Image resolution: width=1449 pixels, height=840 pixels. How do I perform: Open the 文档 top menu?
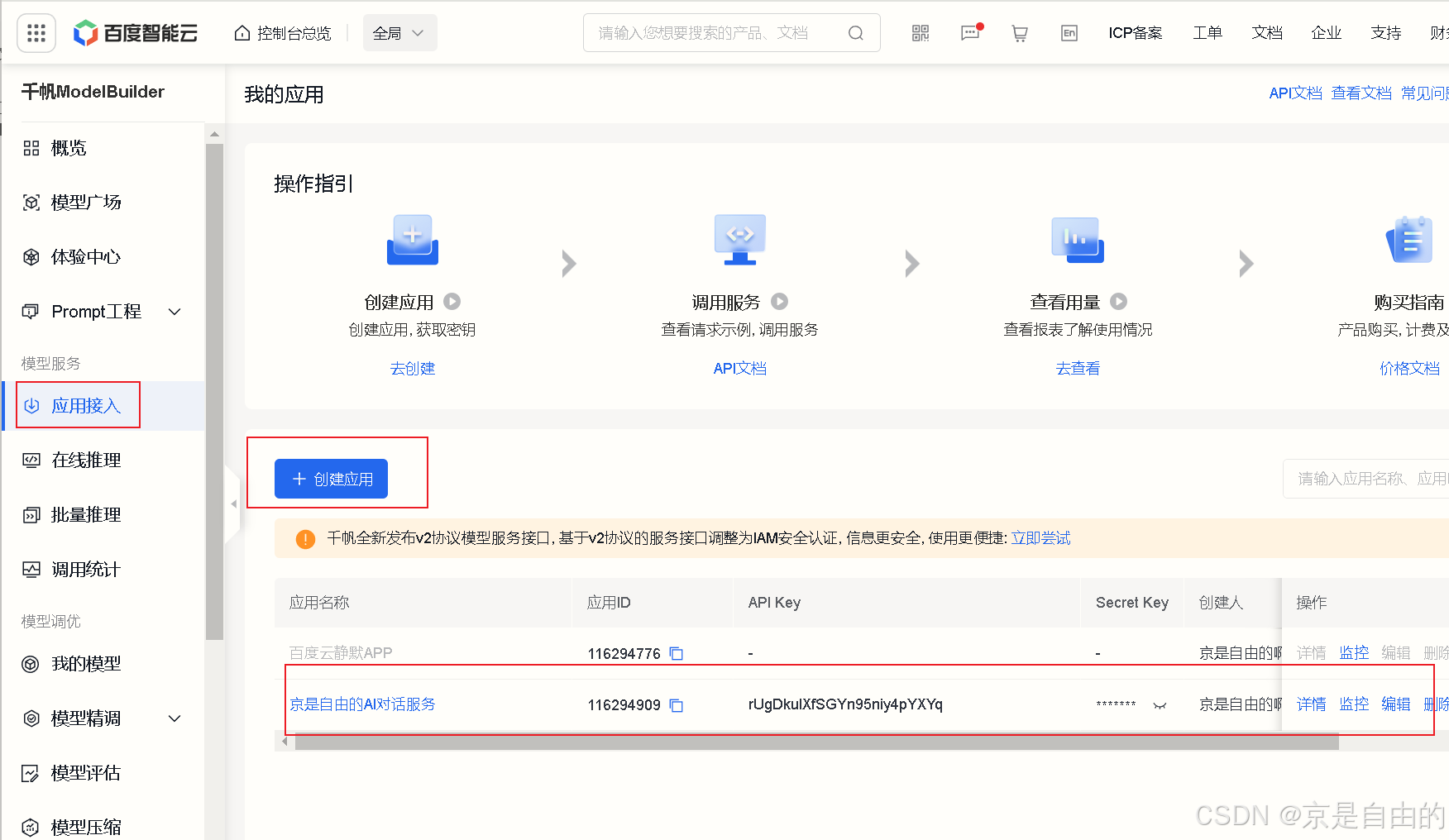tap(1267, 33)
